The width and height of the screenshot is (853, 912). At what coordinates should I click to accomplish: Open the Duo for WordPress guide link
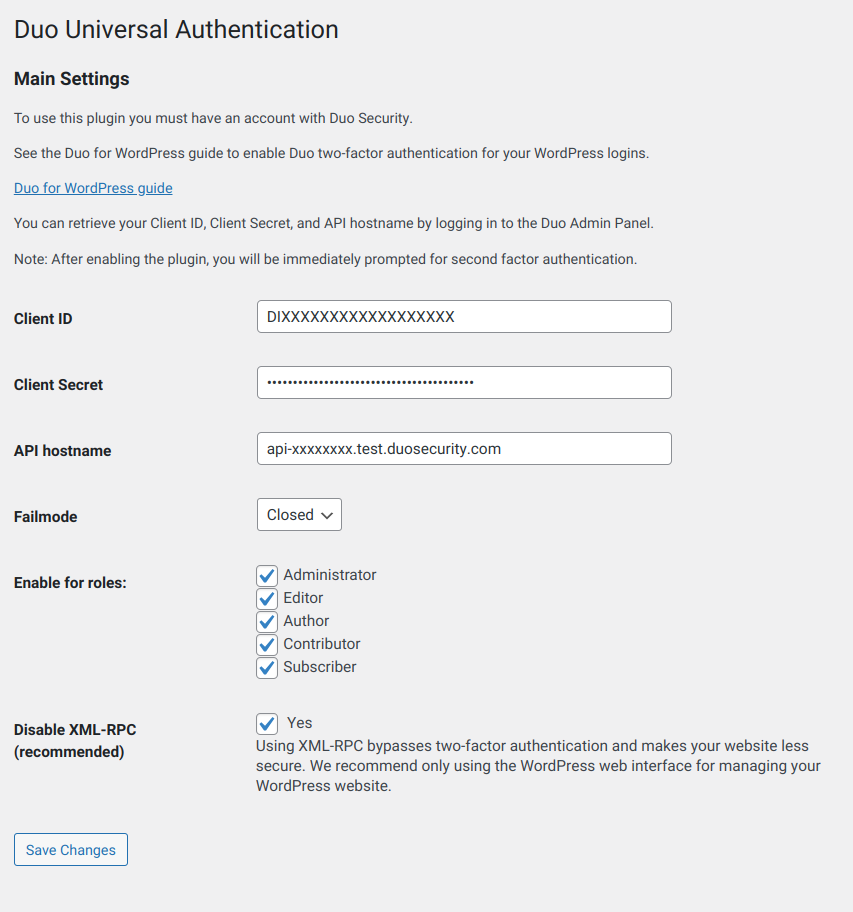[x=93, y=187]
